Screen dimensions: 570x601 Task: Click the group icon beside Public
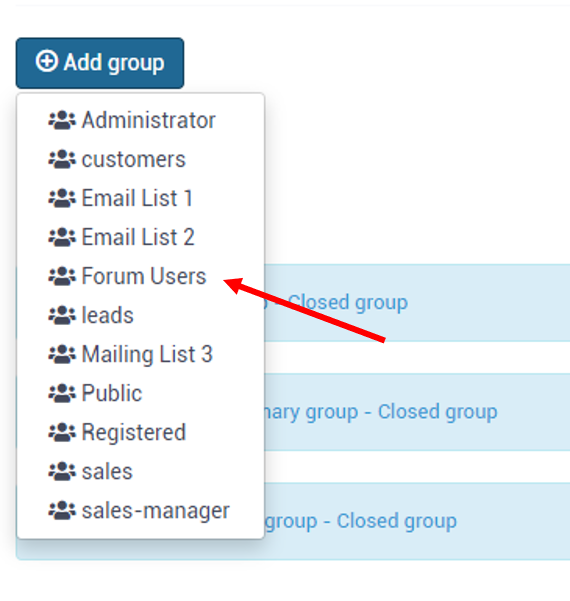point(62,394)
